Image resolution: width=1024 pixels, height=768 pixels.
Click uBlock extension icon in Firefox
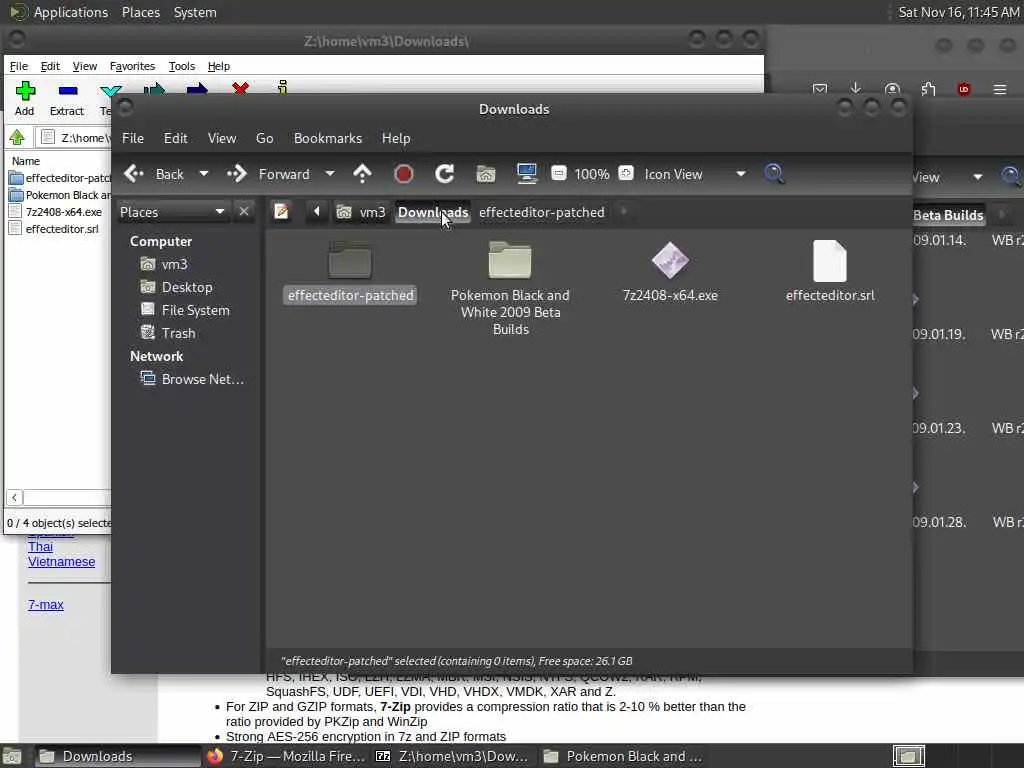pos(964,89)
